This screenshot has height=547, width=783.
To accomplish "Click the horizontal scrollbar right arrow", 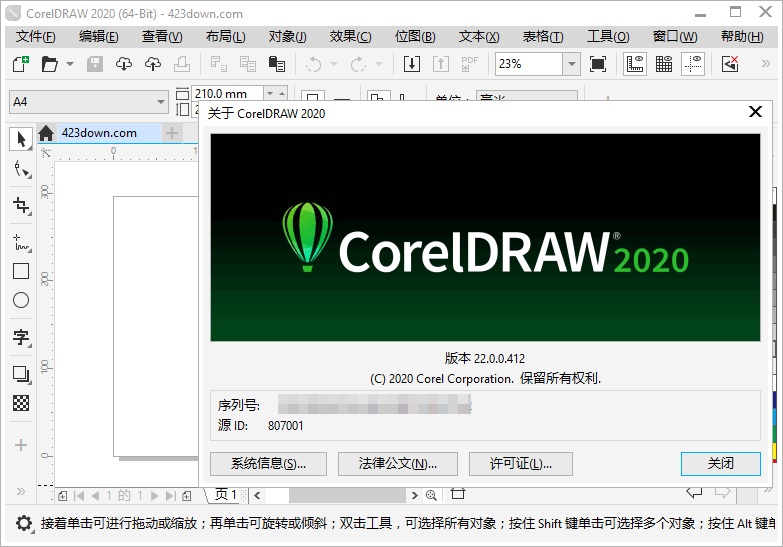I will click(x=414, y=495).
